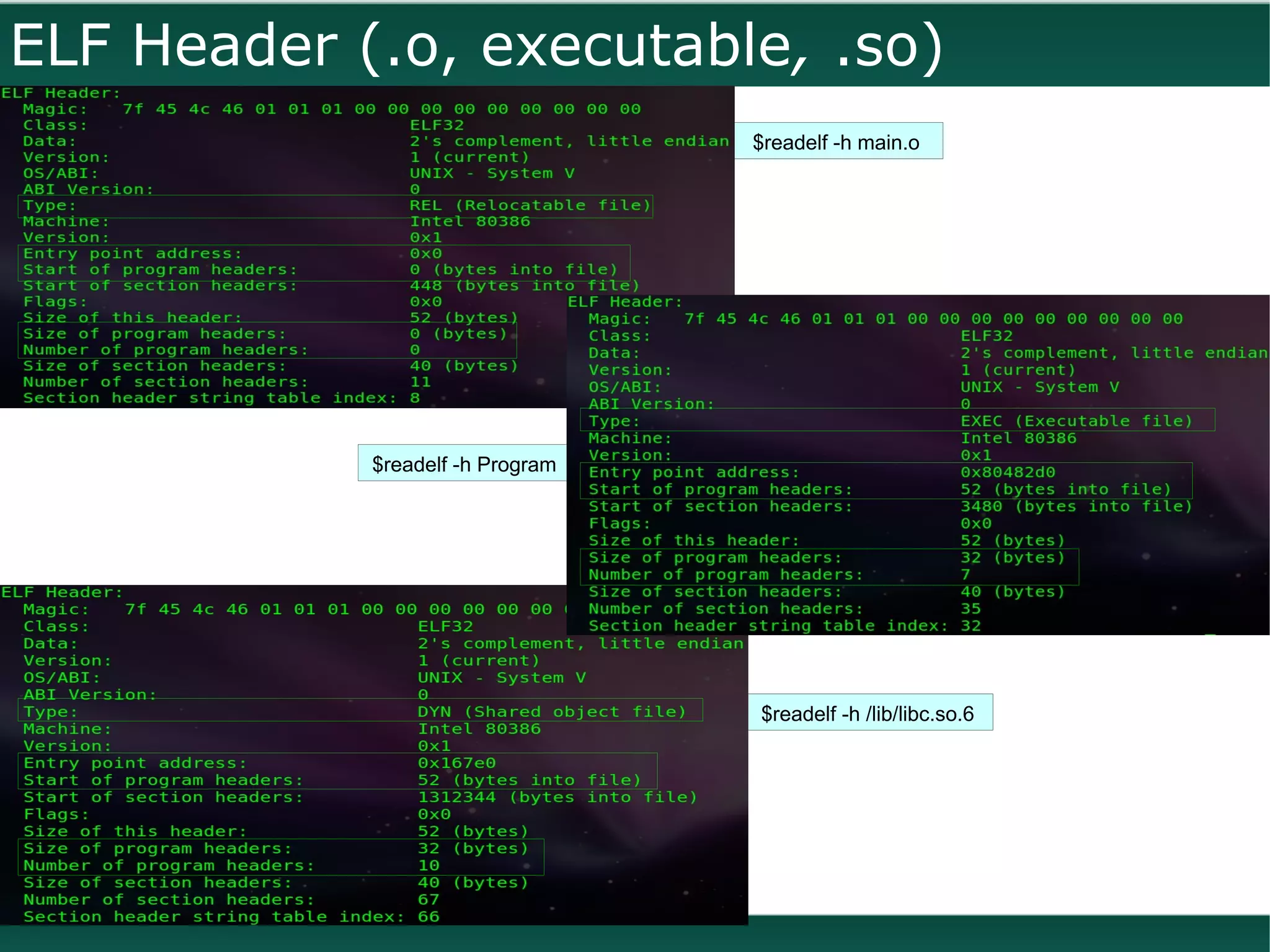Click string table index value '66'
1270x952 pixels.
(x=429, y=916)
